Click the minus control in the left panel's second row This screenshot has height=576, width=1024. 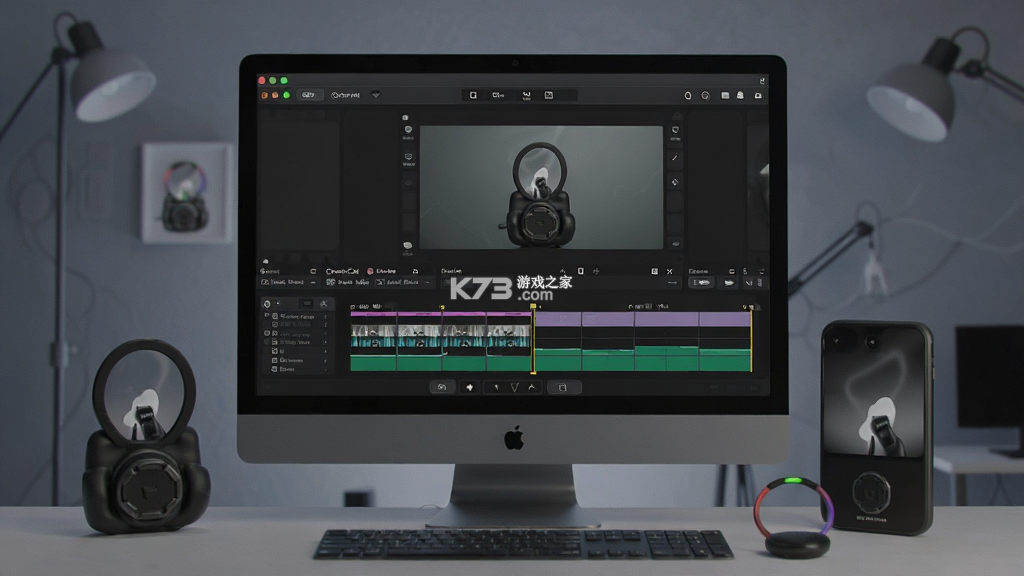click(x=313, y=282)
